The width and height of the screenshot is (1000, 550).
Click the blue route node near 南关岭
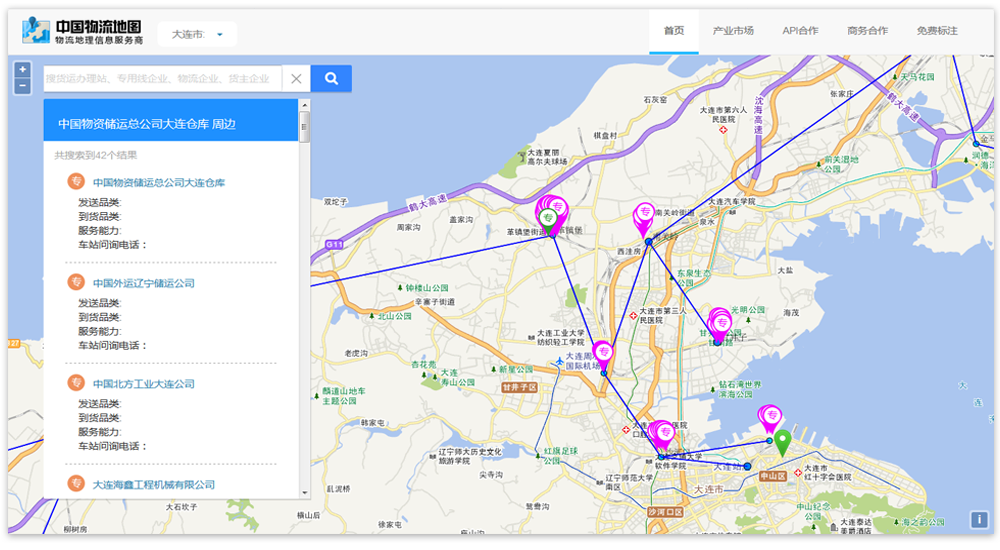(649, 241)
